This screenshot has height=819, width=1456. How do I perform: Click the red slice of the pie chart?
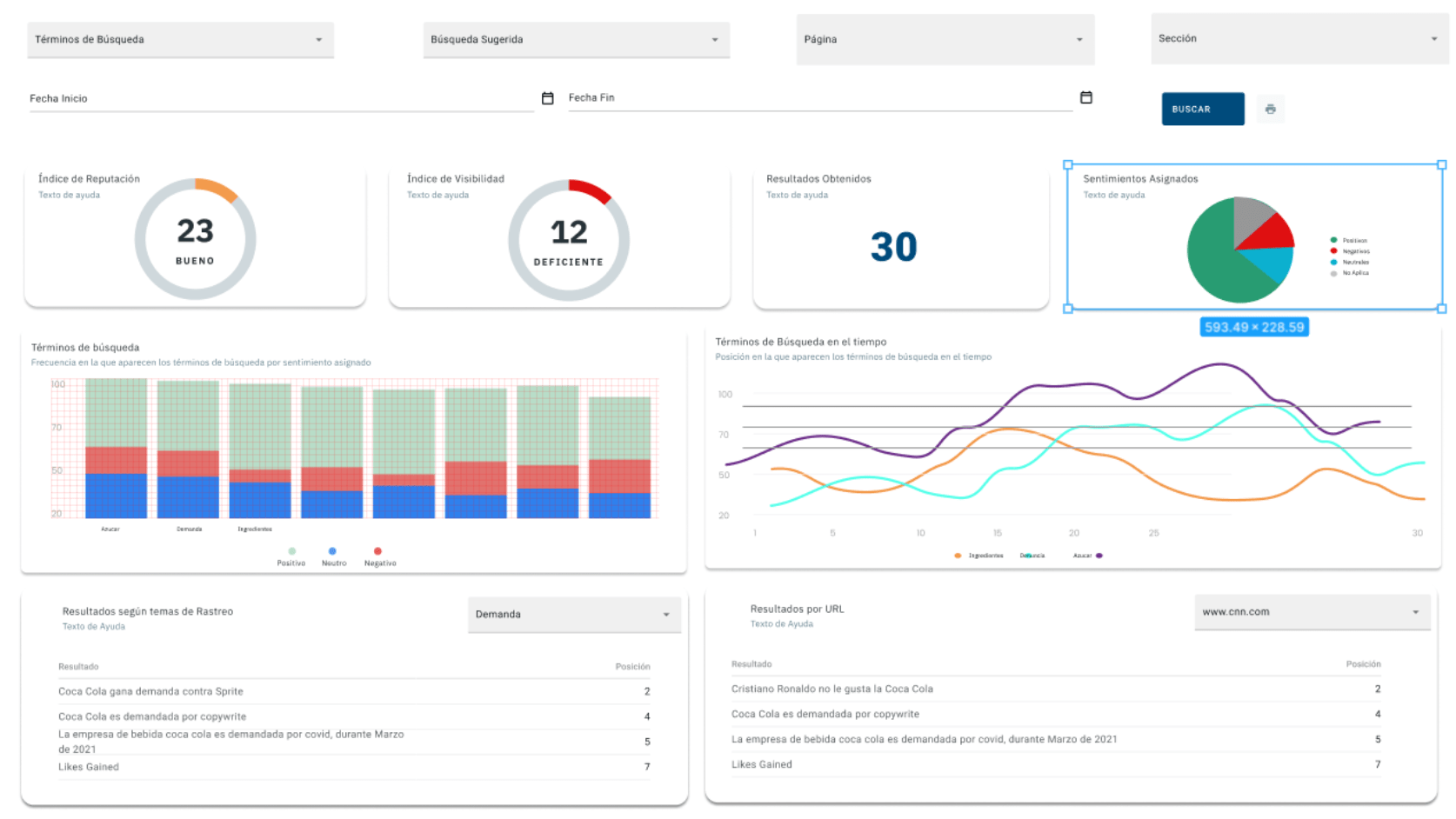pyautogui.click(x=1272, y=233)
